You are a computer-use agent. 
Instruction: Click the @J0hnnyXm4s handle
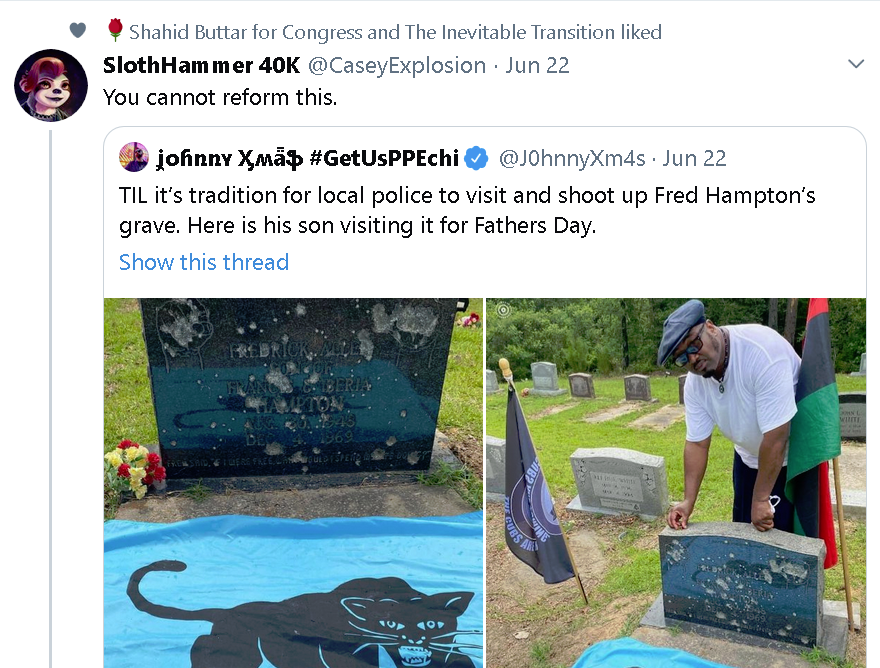[x=572, y=158]
